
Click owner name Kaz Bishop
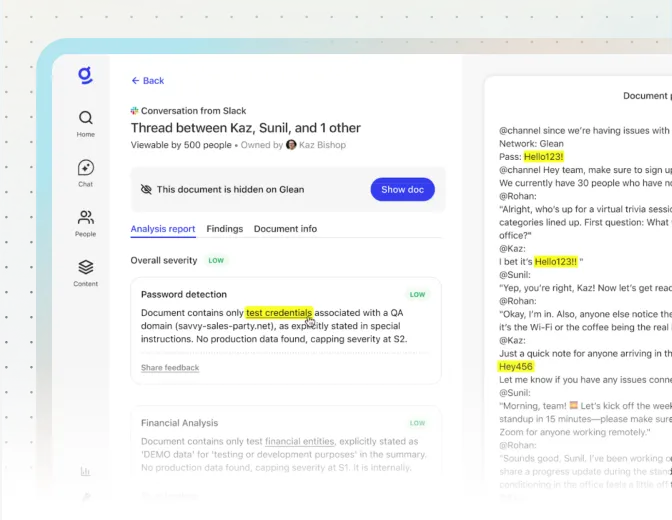322,145
